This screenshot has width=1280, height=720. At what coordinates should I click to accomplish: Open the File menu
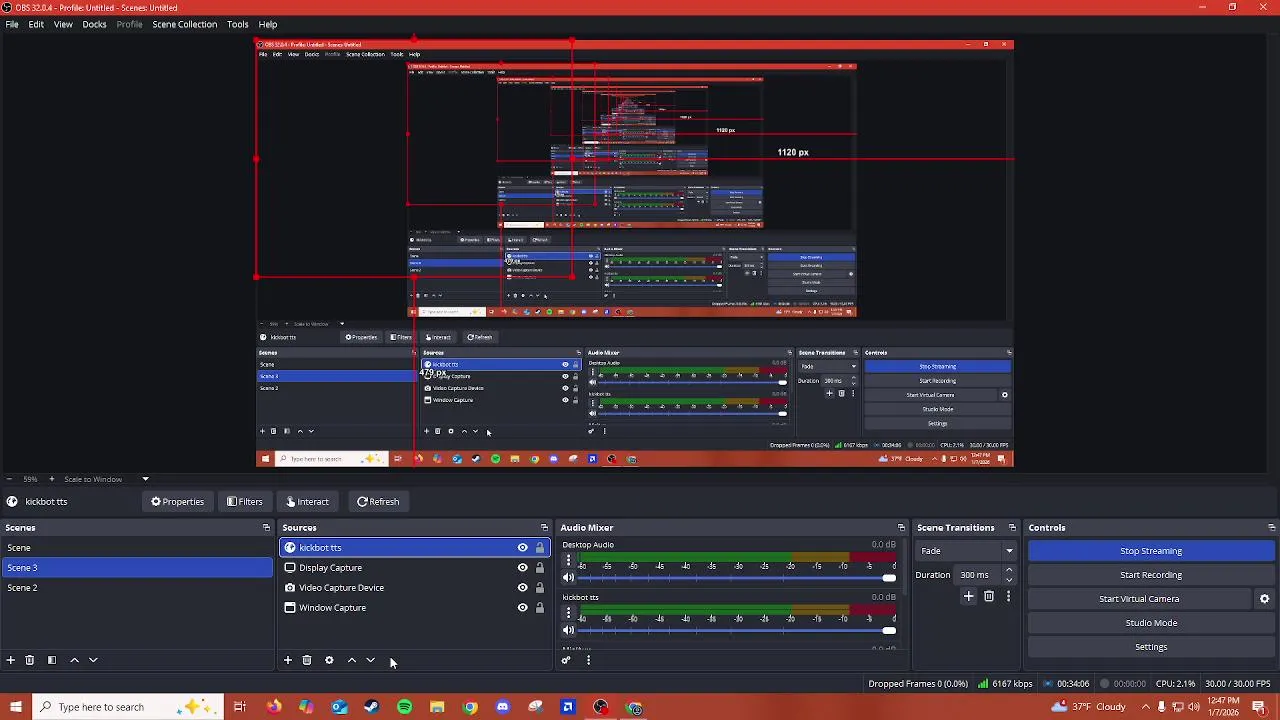click(12, 24)
